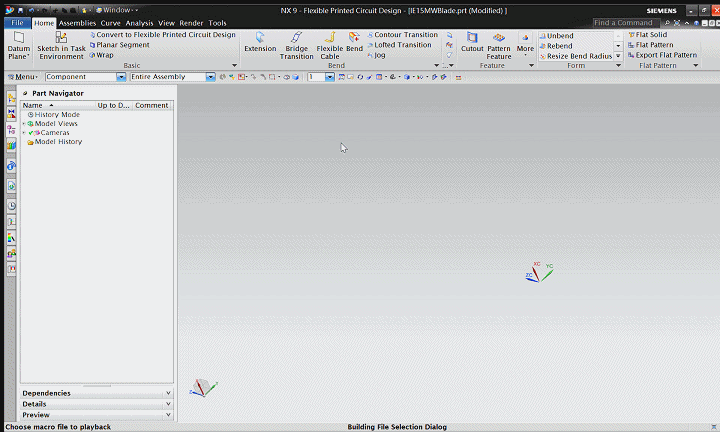Open the Part Navigator sidebar tab

[x=11, y=130]
